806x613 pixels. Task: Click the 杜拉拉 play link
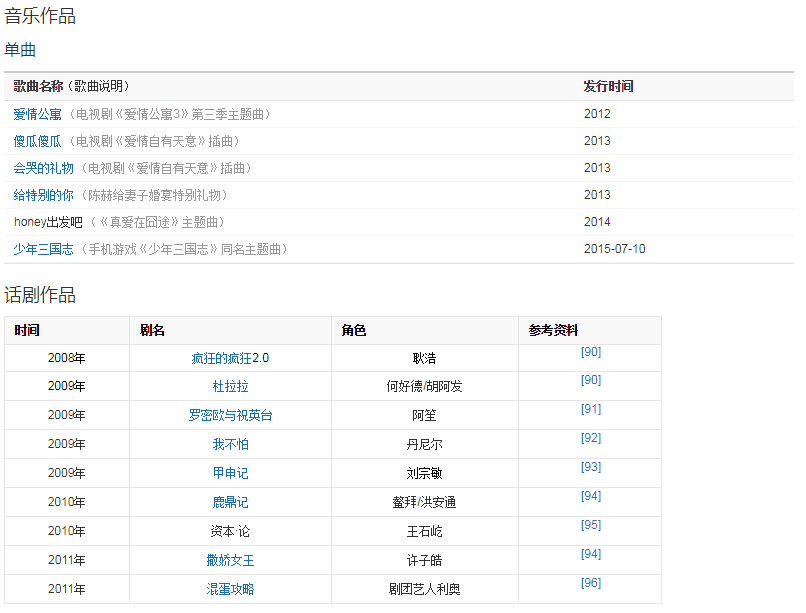tap(230, 386)
